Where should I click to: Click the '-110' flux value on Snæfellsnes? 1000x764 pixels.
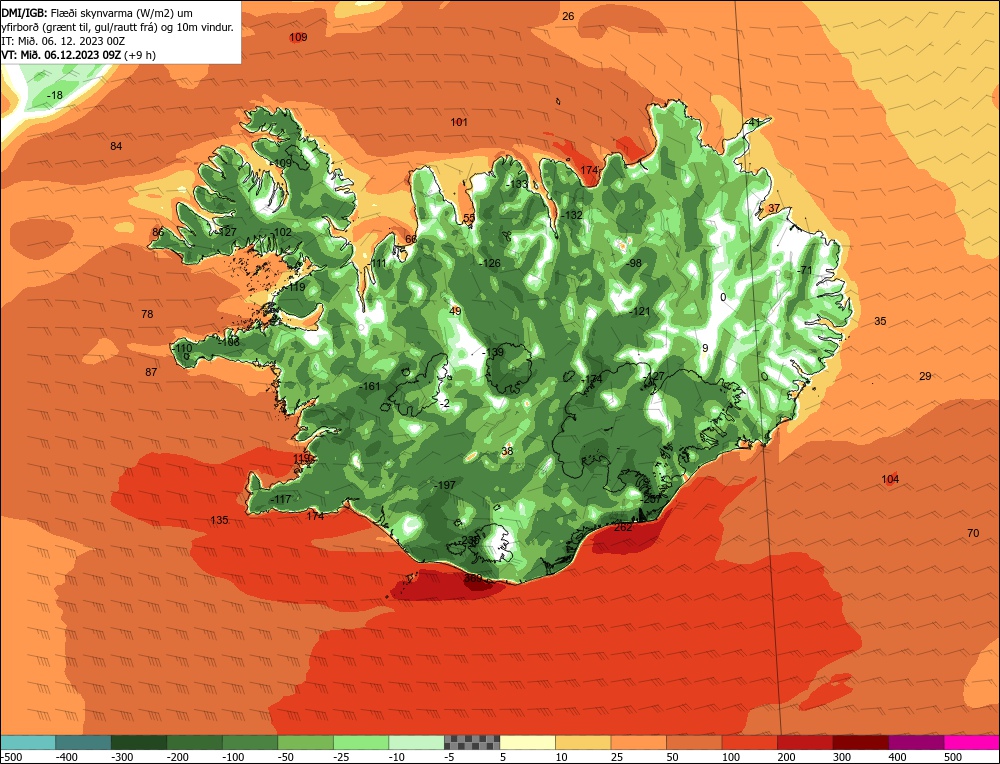[182, 349]
